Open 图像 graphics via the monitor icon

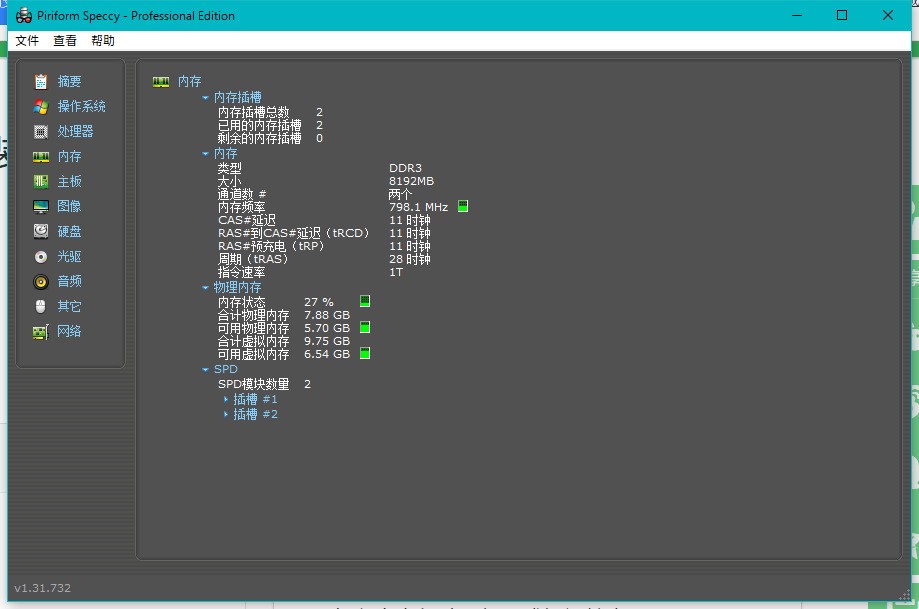point(40,207)
